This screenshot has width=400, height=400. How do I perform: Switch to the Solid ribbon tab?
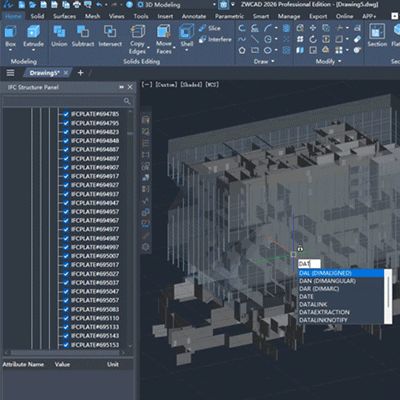(37, 16)
